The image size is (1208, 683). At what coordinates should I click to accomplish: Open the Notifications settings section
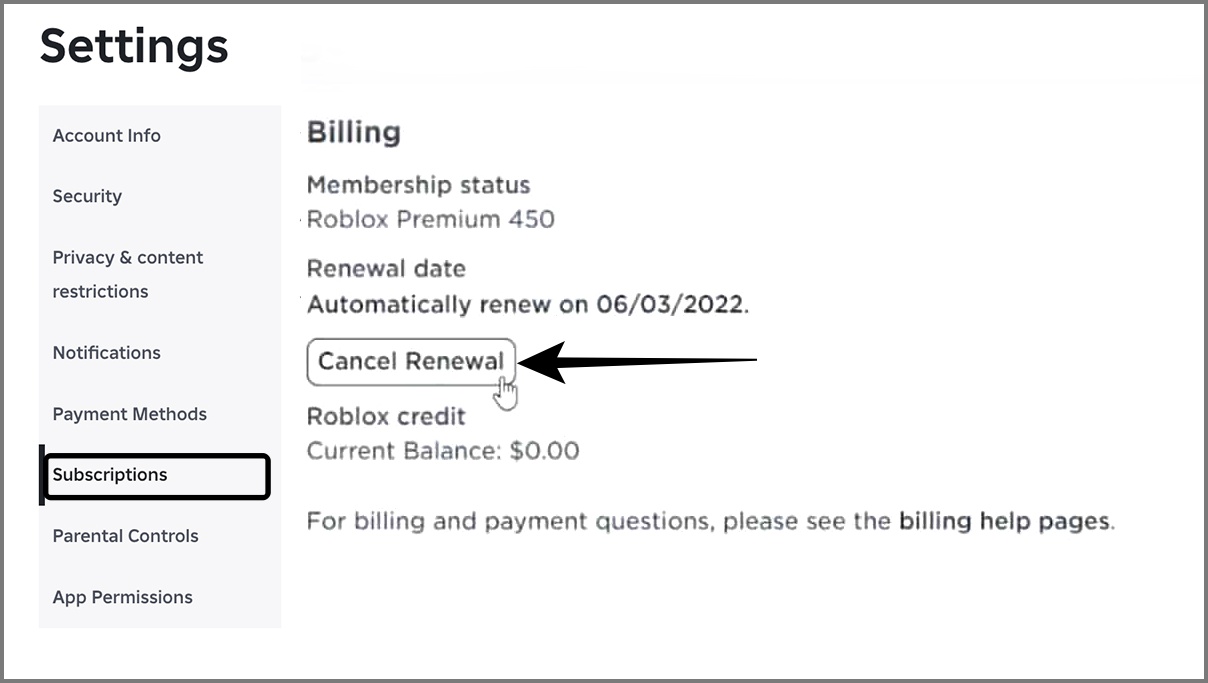point(106,352)
